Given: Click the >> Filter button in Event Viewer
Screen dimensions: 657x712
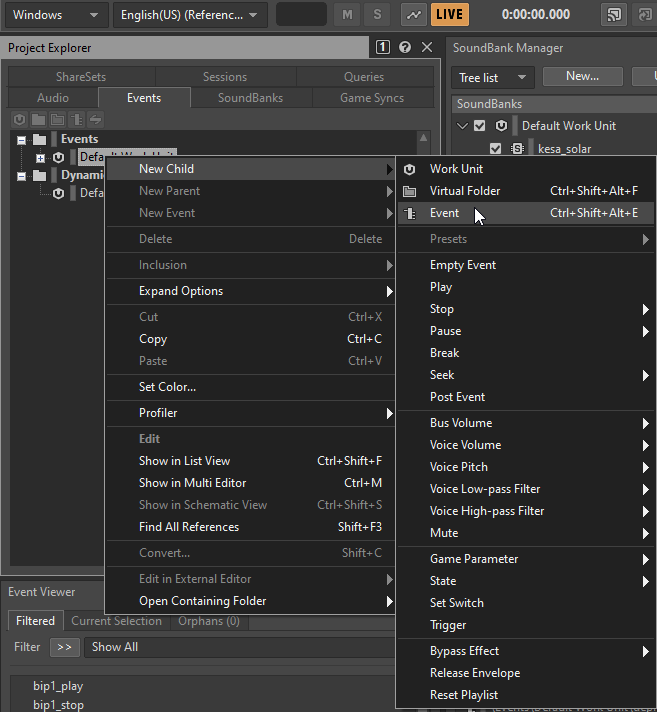Looking at the screenshot, I should 65,647.
